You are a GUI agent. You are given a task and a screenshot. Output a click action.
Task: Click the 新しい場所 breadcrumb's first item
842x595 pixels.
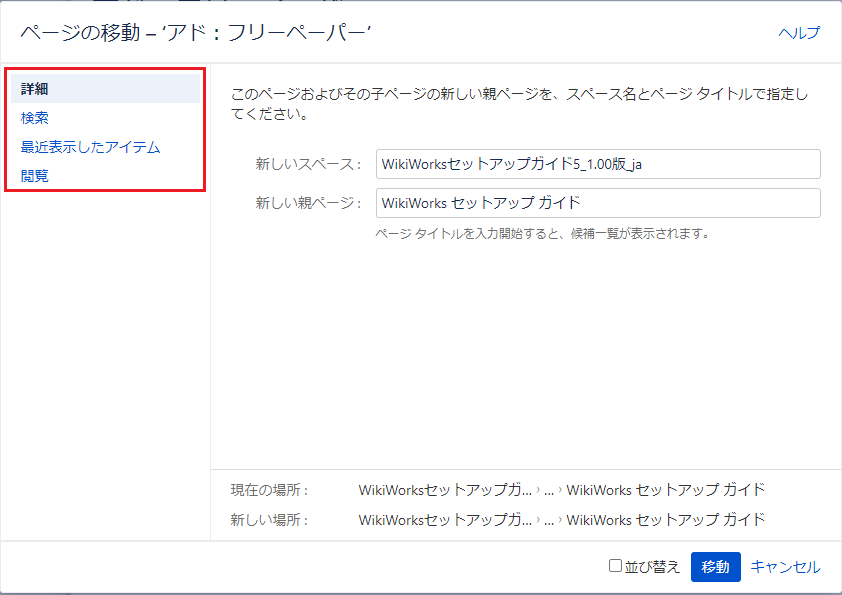(x=445, y=520)
